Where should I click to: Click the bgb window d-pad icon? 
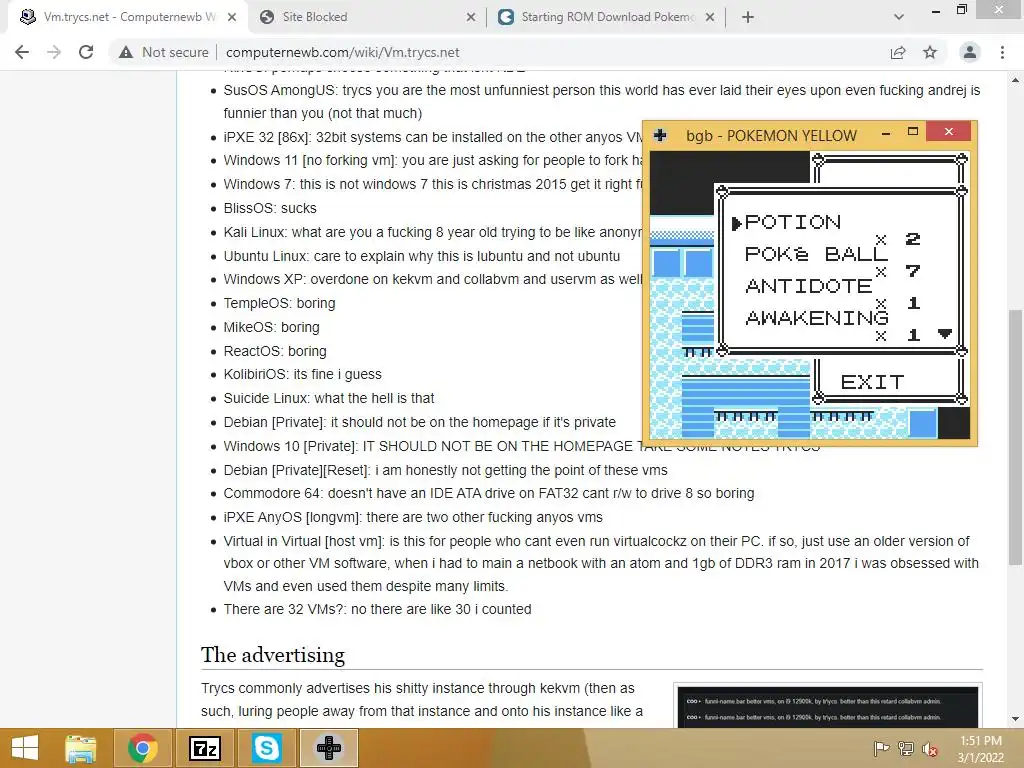click(660, 135)
